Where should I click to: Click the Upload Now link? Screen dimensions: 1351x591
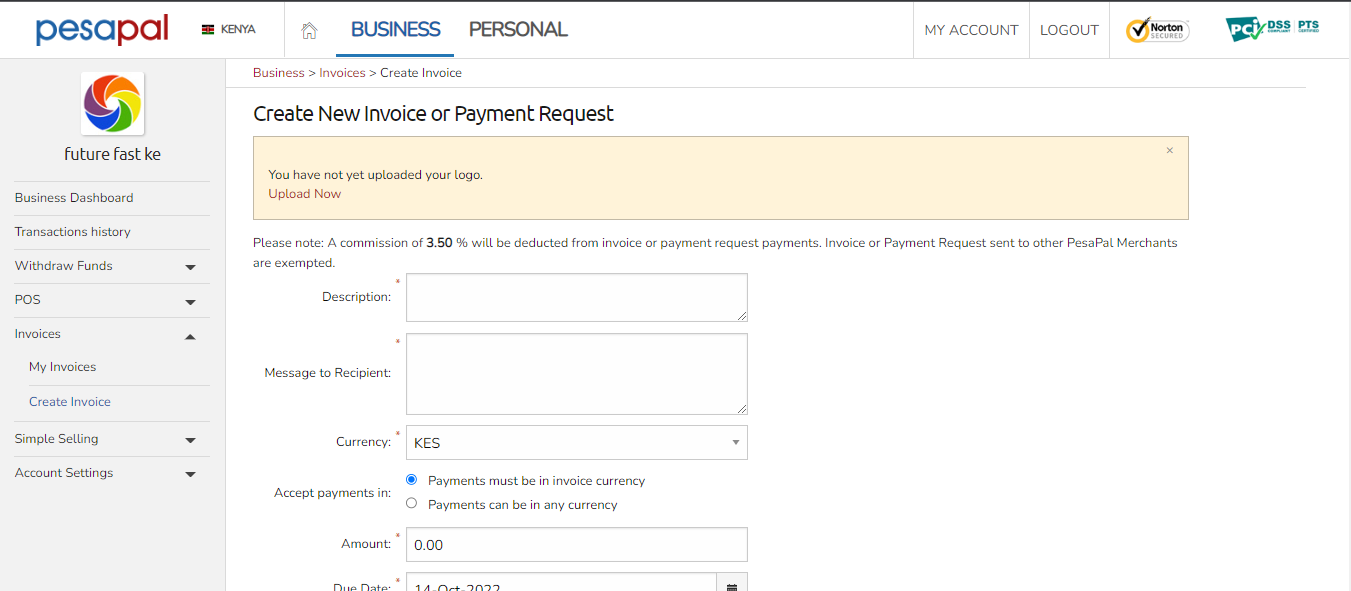[305, 194]
